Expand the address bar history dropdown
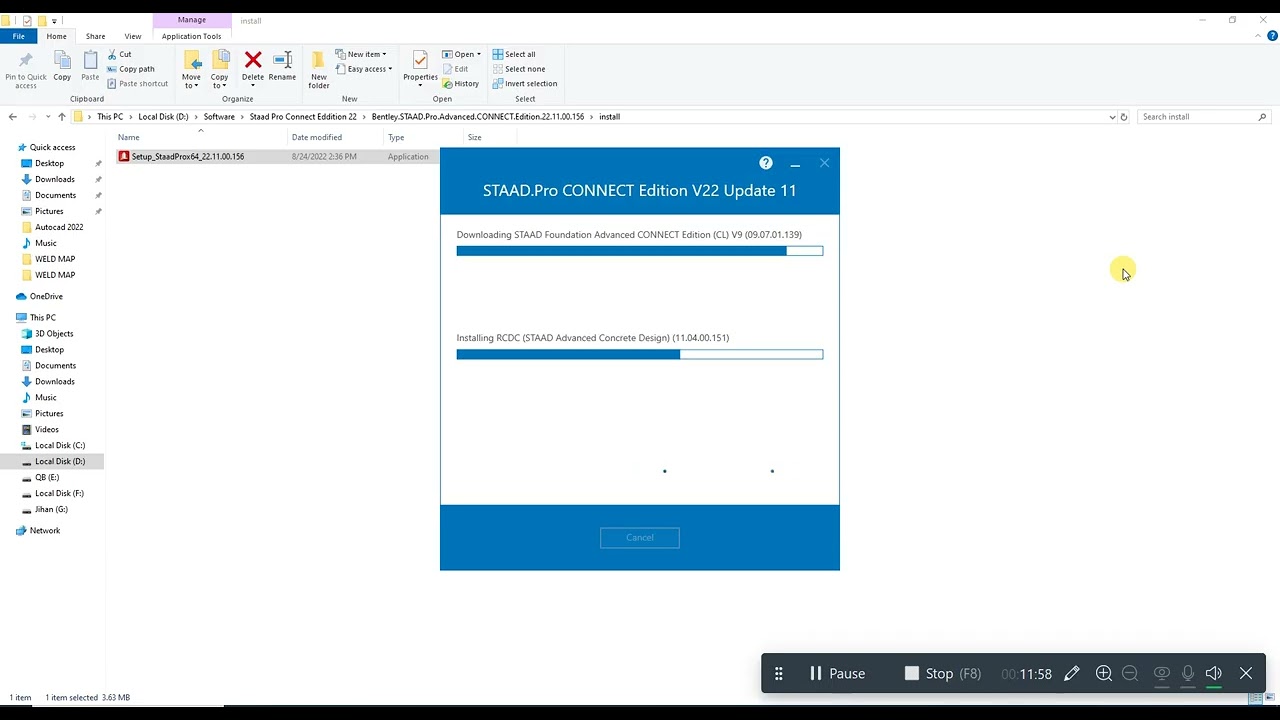The image size is (1280, 720). click(1112, 117)
